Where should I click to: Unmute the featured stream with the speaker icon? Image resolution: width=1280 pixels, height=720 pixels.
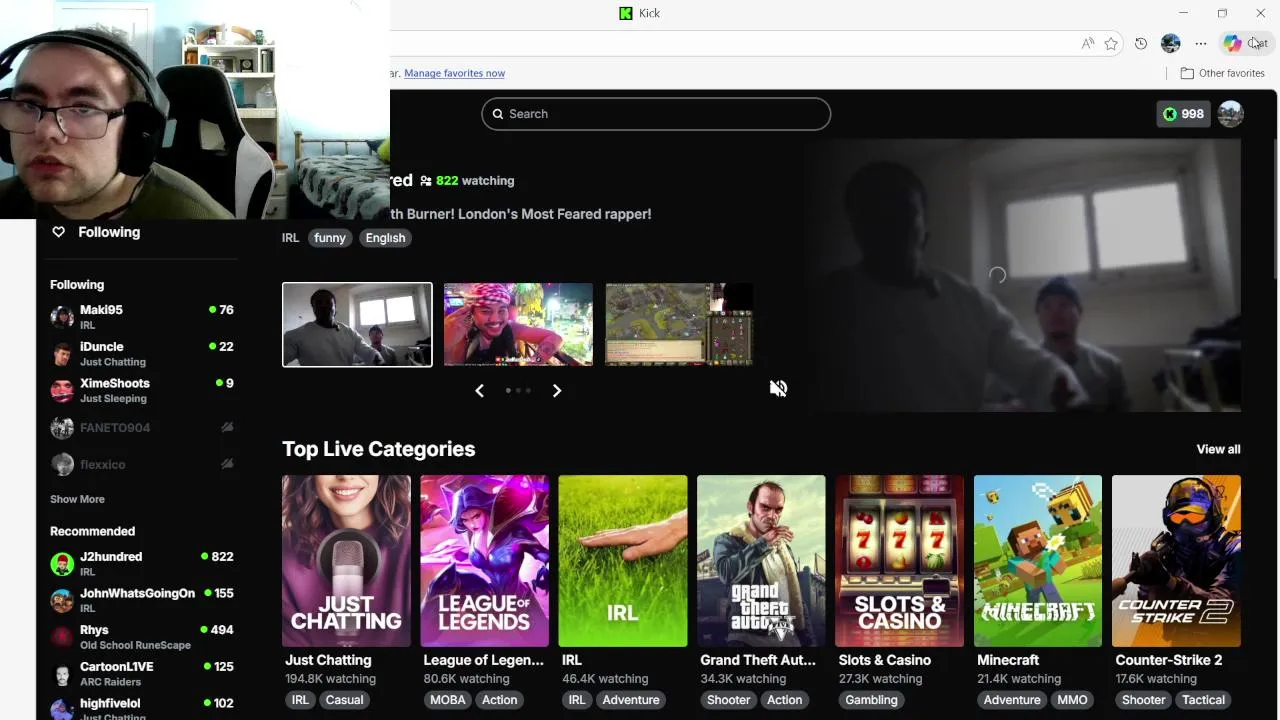[778, 388]
